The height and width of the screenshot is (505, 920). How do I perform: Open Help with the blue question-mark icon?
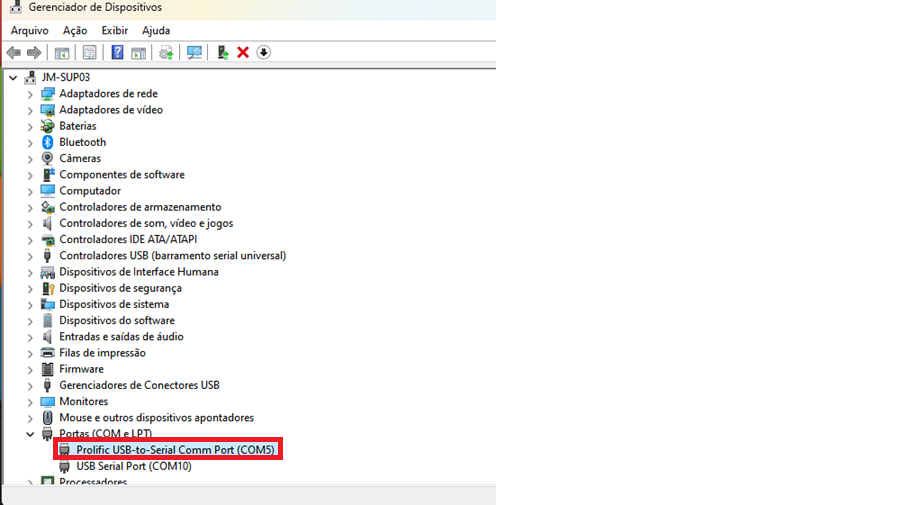(117, 53)
